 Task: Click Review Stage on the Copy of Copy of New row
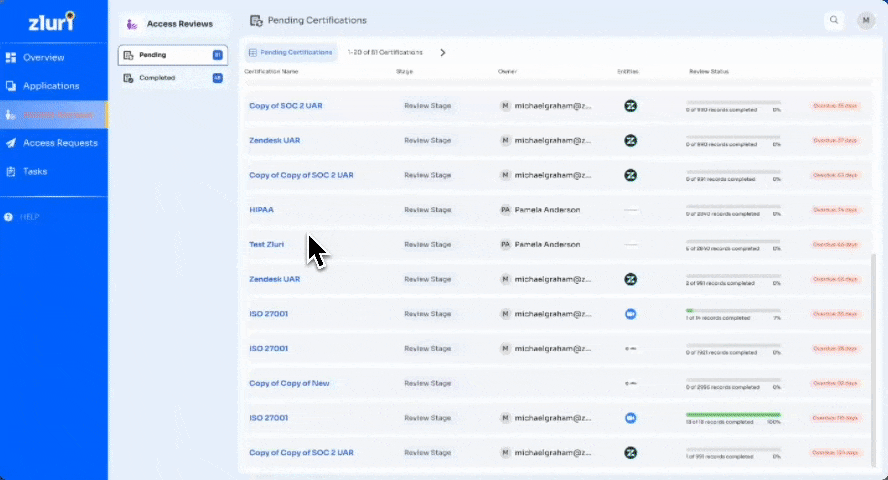(428, 383)
